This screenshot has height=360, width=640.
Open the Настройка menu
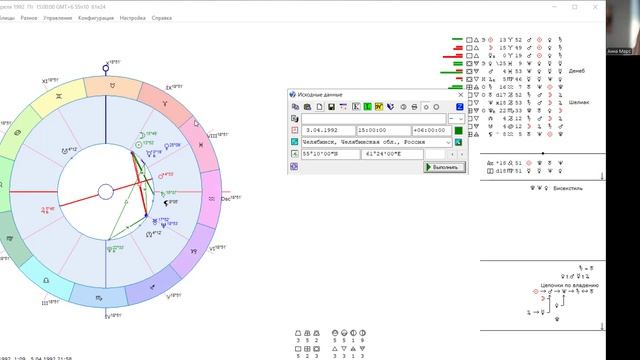point(133,18)
